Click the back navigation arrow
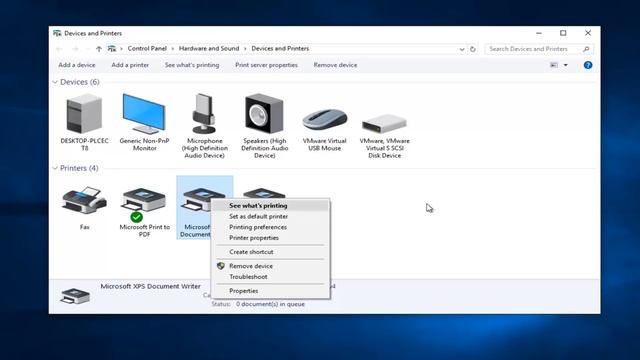This screenshot has height=360, width=640. [x=60, y=49]
